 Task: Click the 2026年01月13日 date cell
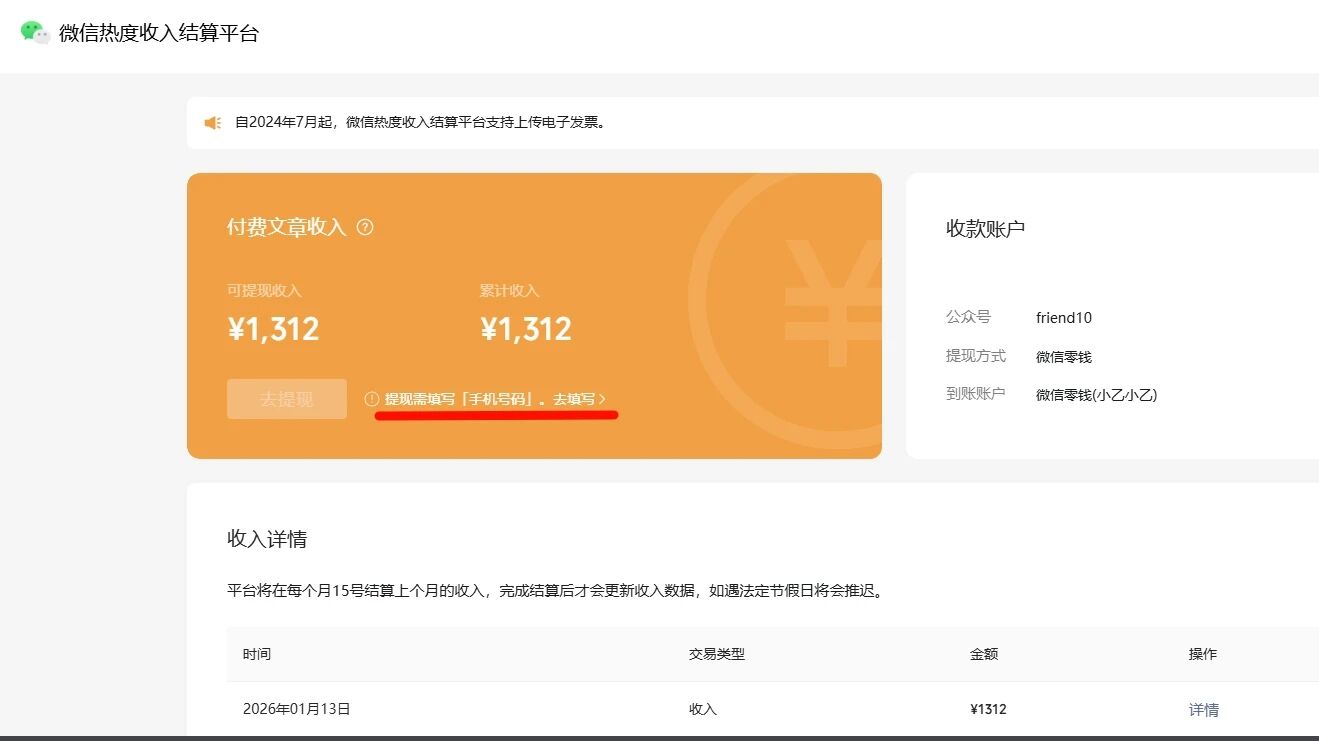coord(297,709)
